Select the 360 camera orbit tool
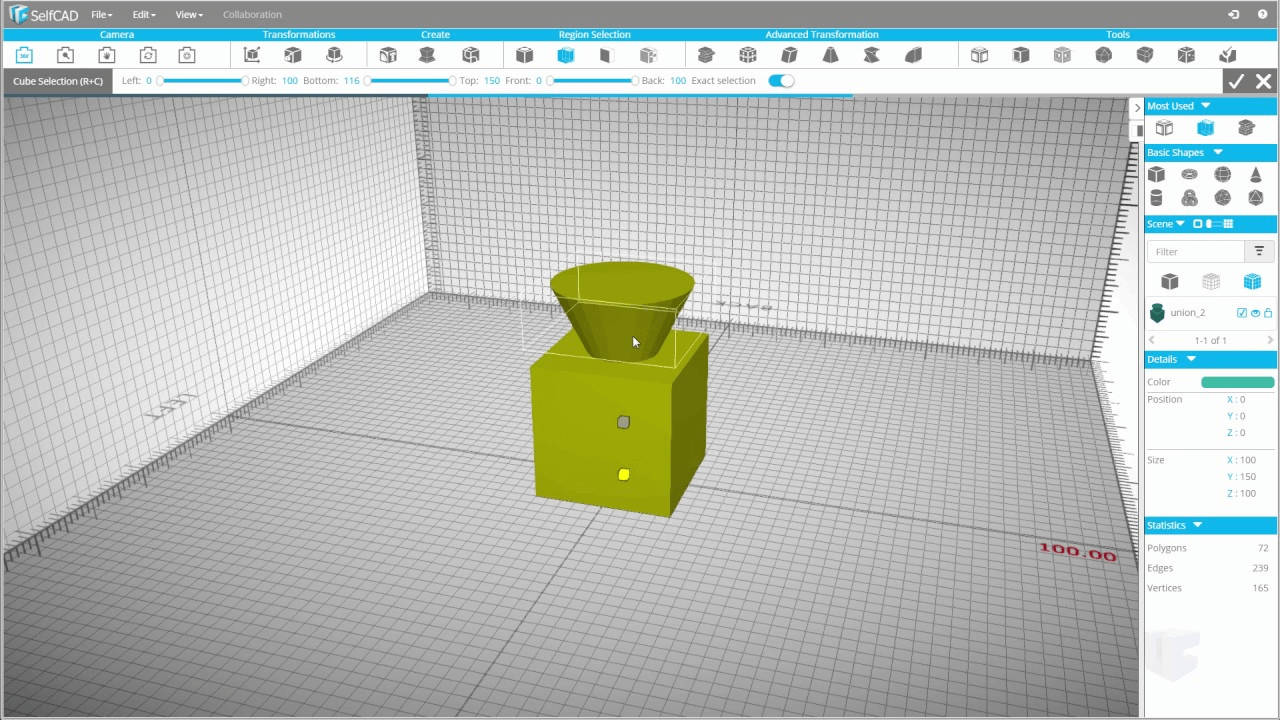The image size is (1280, 720). pyautogui.click(x=24, y=55)
